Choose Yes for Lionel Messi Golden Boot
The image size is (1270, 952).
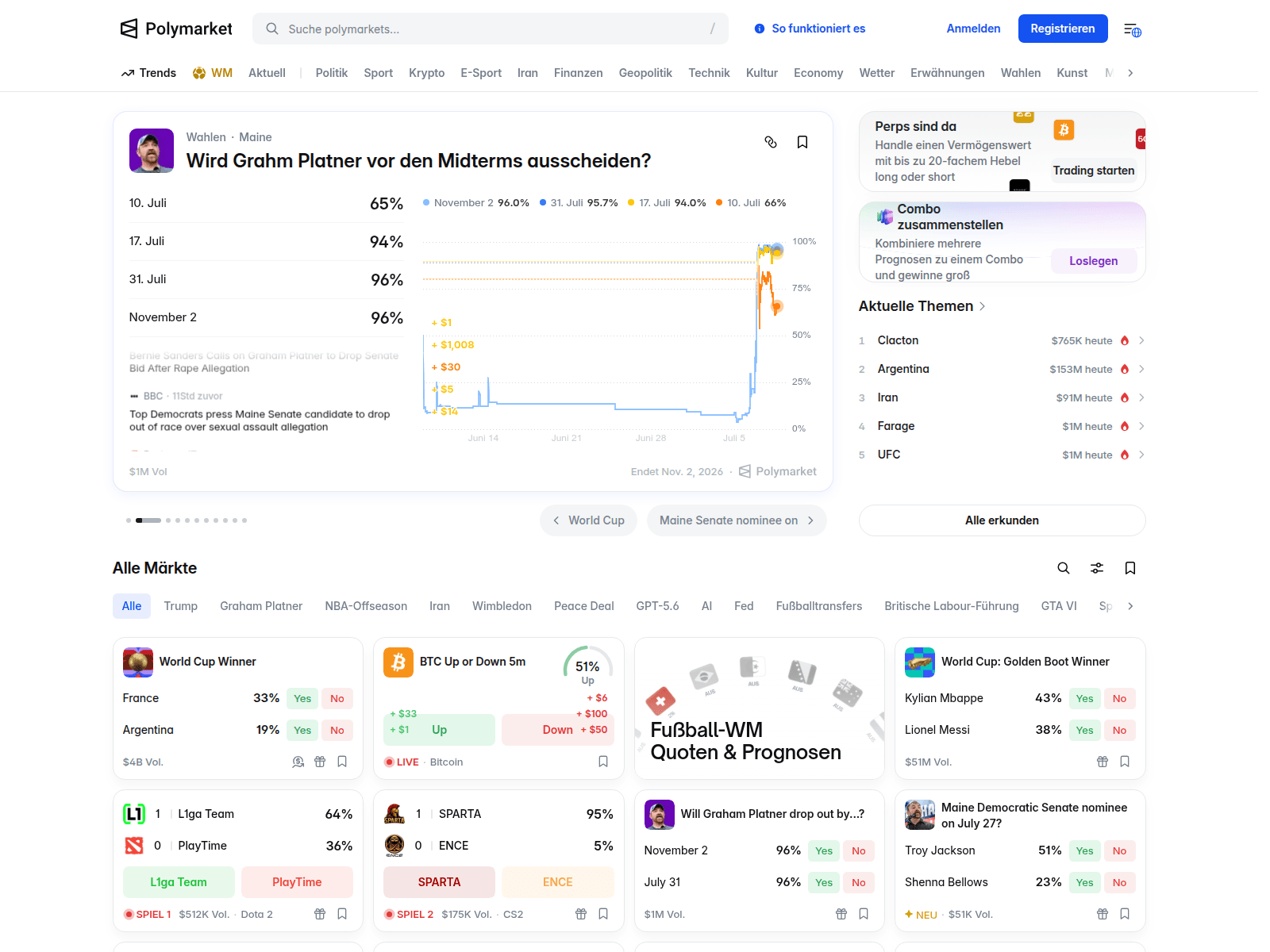[1084, 730]
